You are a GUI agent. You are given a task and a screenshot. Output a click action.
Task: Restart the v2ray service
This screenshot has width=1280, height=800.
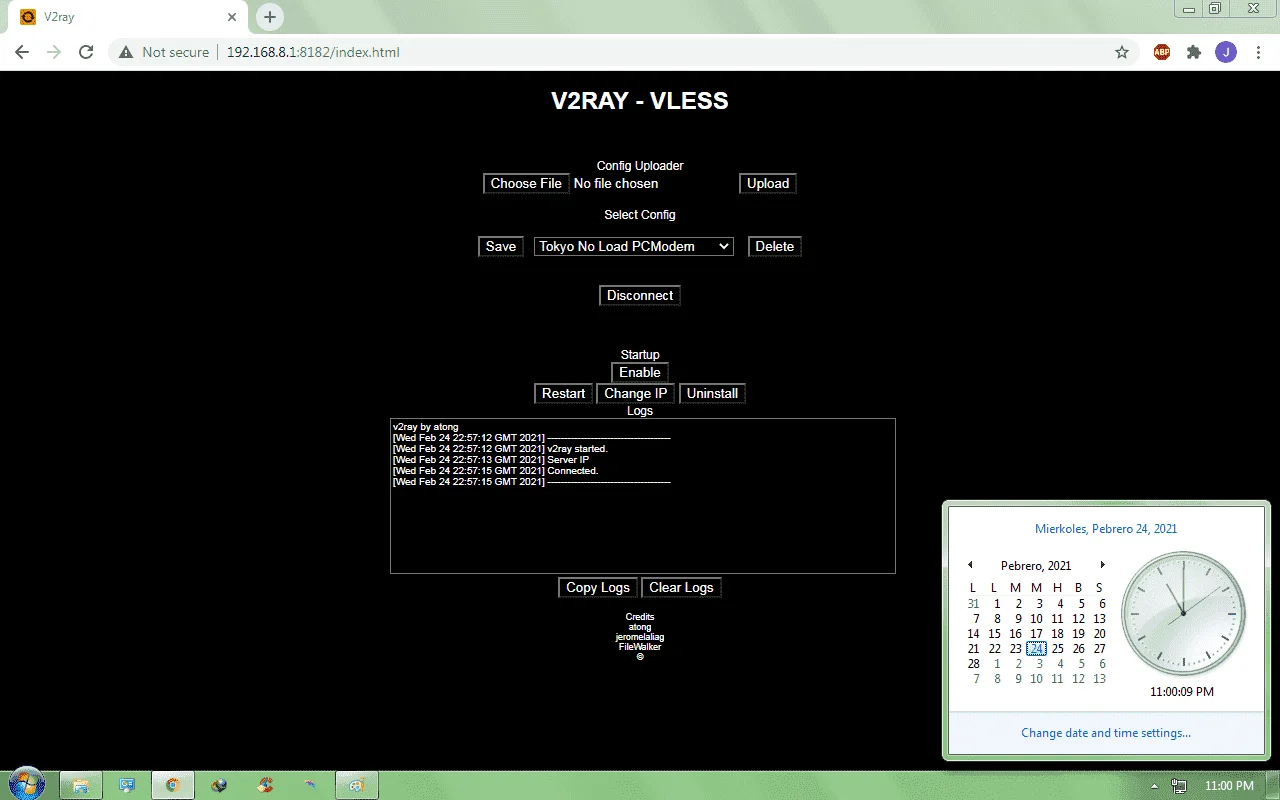pos(563,393)
